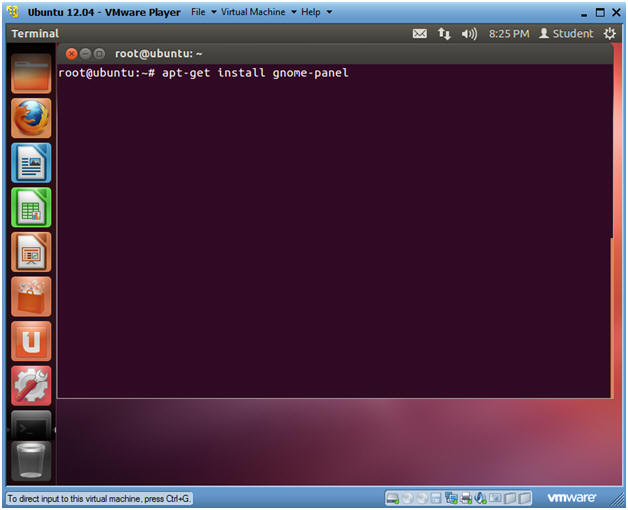Expand the Virtual Machine dropdown arrow
Viewport: 628px width, 510px height.
(294, 12)
